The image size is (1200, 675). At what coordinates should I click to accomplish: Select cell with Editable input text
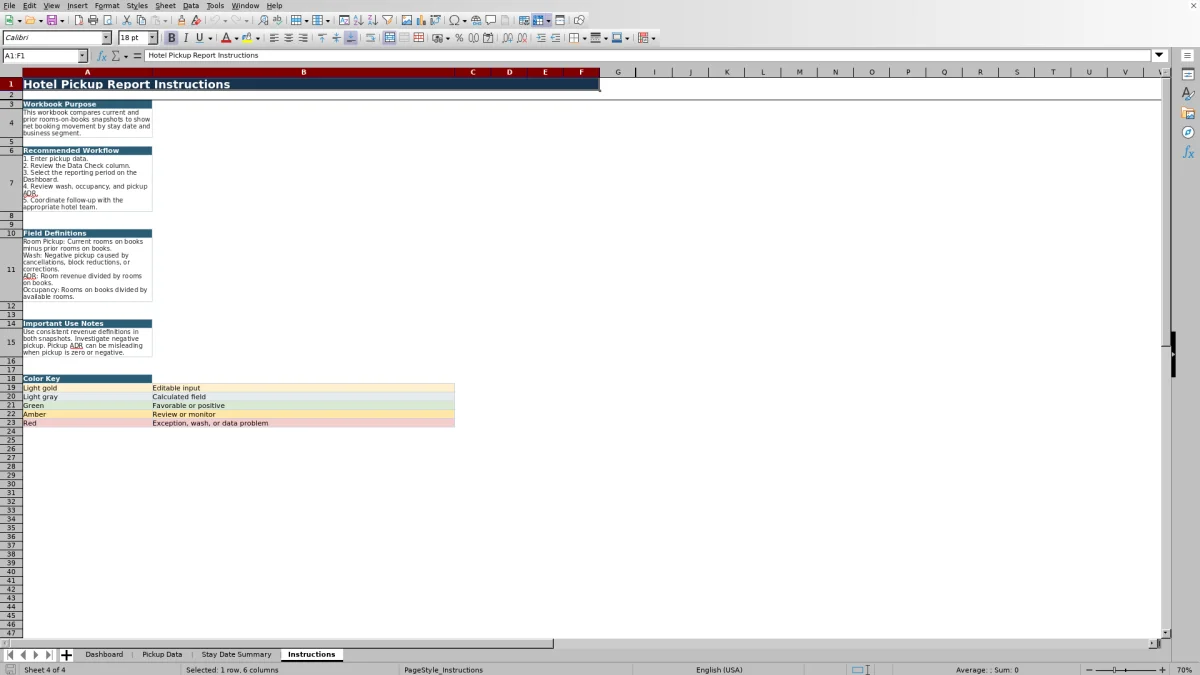tap(303, 388)
